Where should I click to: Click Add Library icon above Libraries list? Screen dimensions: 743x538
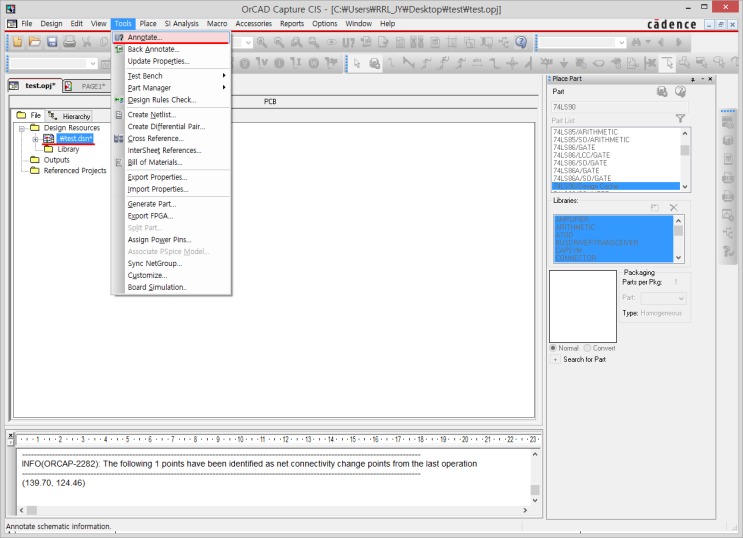(655, 208)
